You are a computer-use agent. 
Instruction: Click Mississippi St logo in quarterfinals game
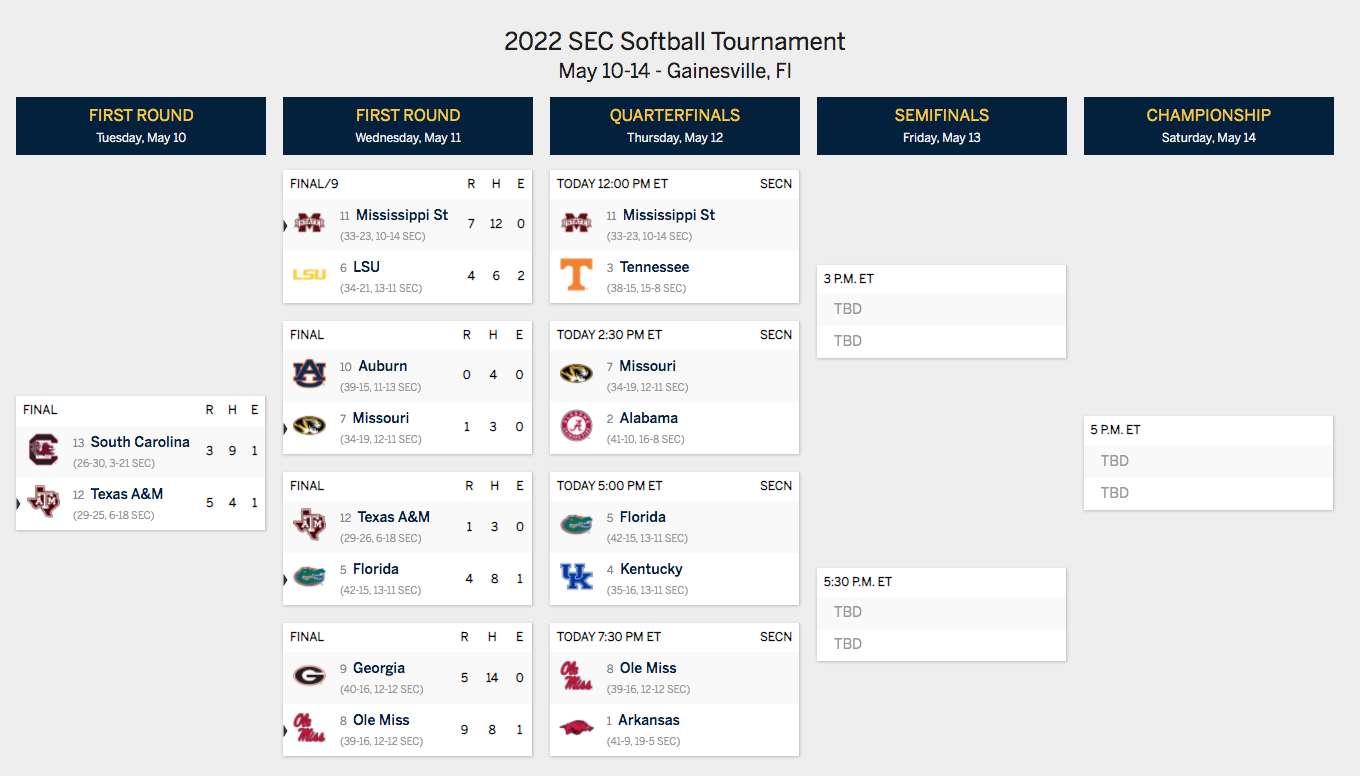[576, 223]
